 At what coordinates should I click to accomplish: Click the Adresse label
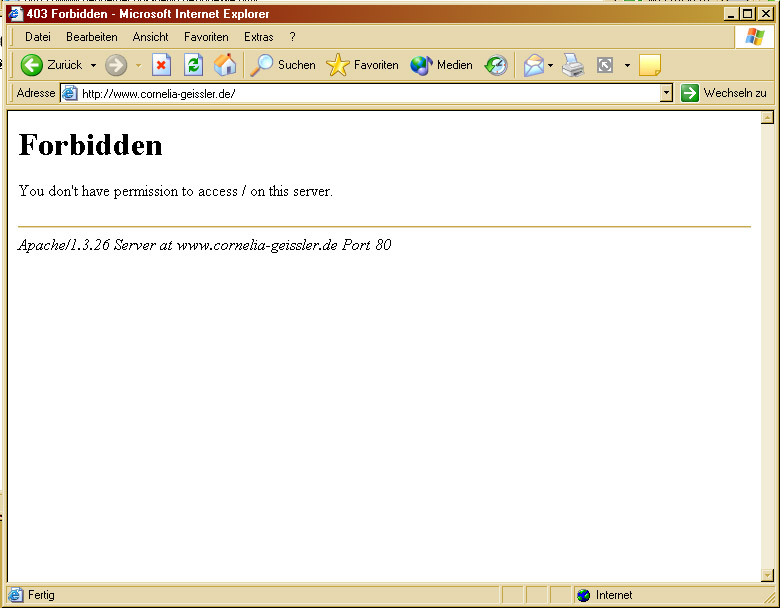coord(36,93)
